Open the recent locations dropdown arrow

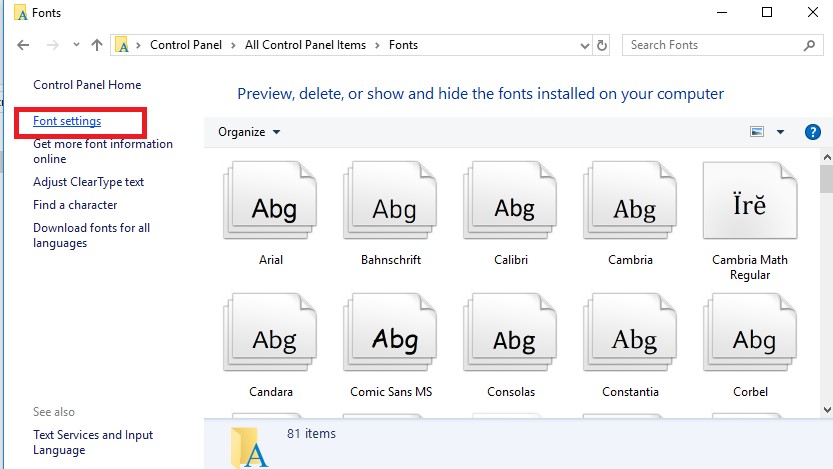click(74, 45)
